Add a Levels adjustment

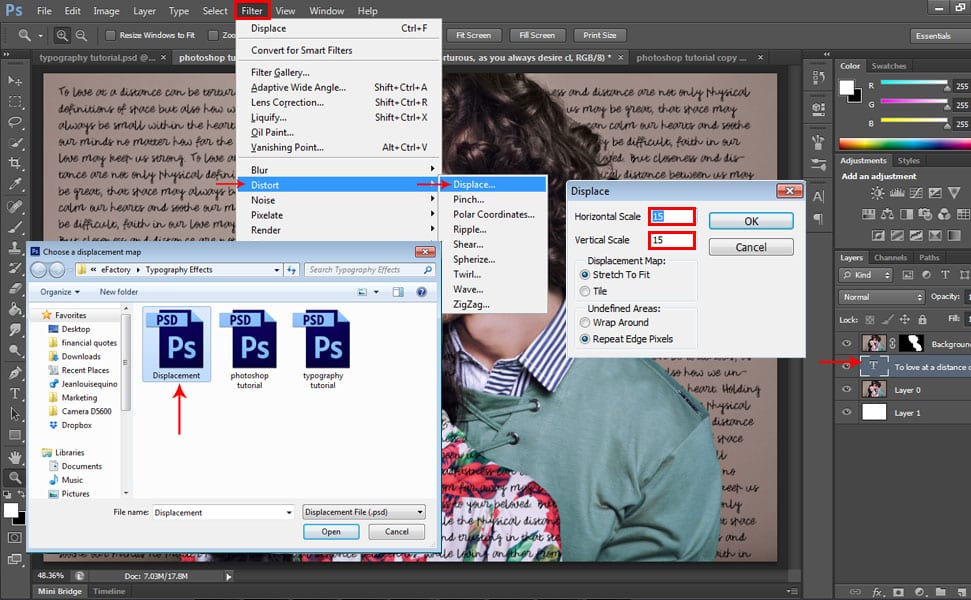[897, 193]
